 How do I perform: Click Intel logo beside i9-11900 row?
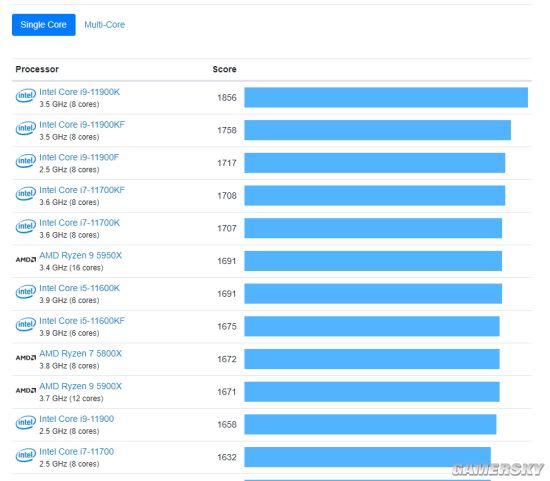pyautogui.click(x=26, y=422)
